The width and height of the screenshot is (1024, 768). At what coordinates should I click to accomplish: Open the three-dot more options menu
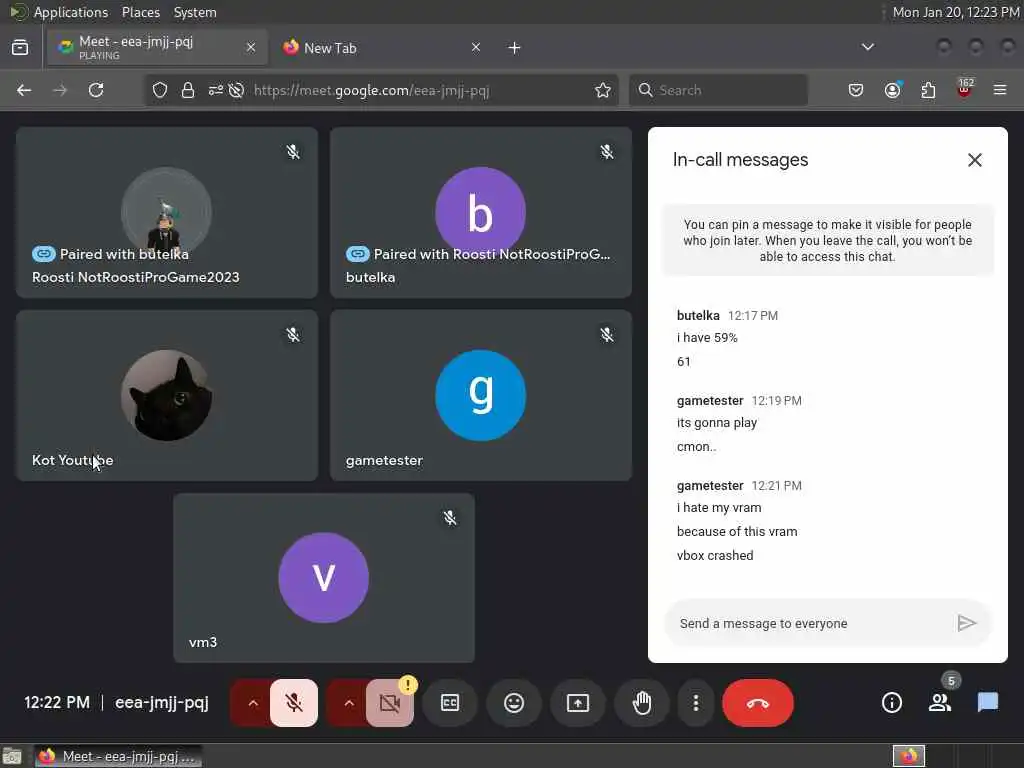point(696,703)
